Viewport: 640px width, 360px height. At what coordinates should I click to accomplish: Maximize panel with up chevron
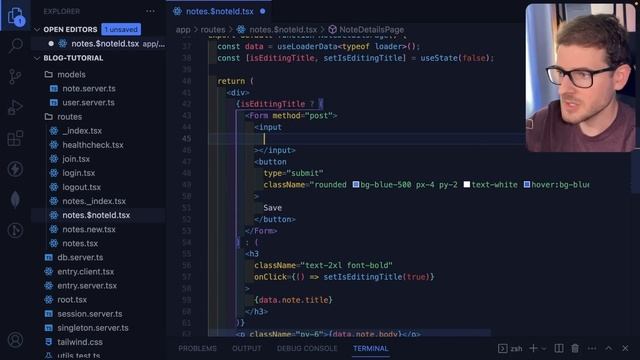click(x=609, y=348)
